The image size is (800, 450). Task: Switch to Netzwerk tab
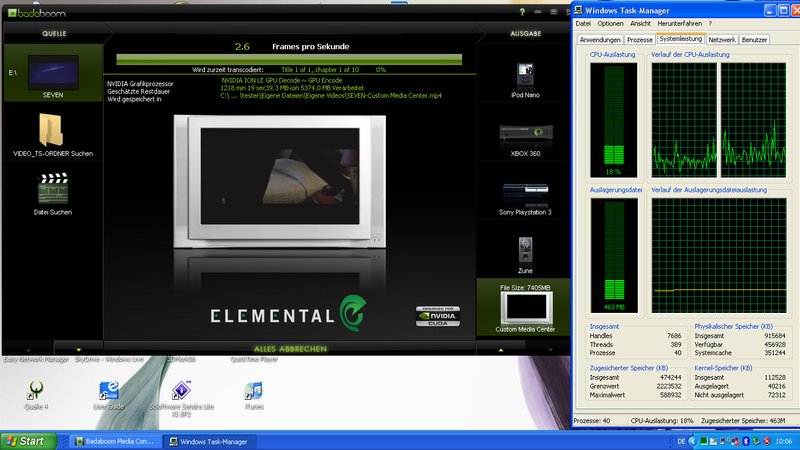[722, 40]
